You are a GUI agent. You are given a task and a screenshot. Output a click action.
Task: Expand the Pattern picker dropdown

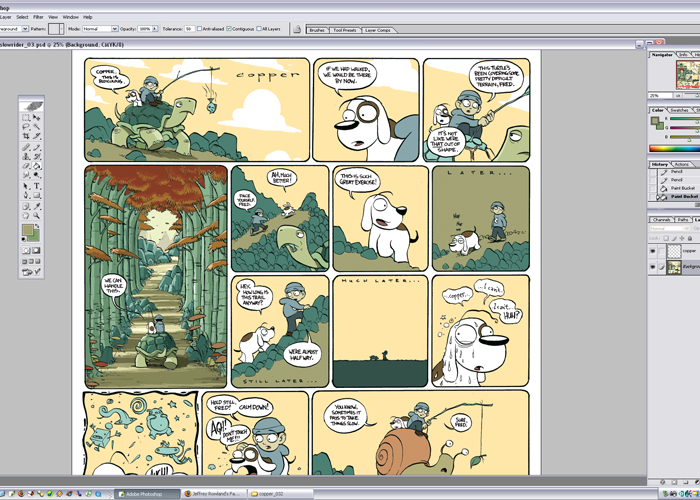(61, 29)
